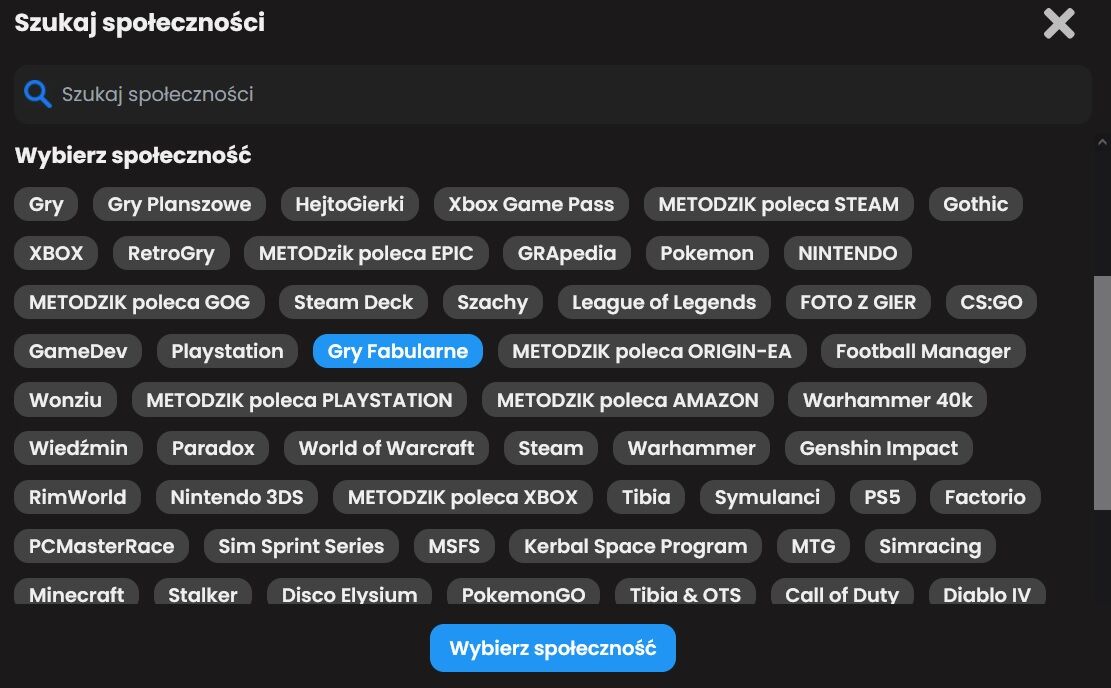
Task: Pick the League of Legends community
Action: click(x=663, y=302)
